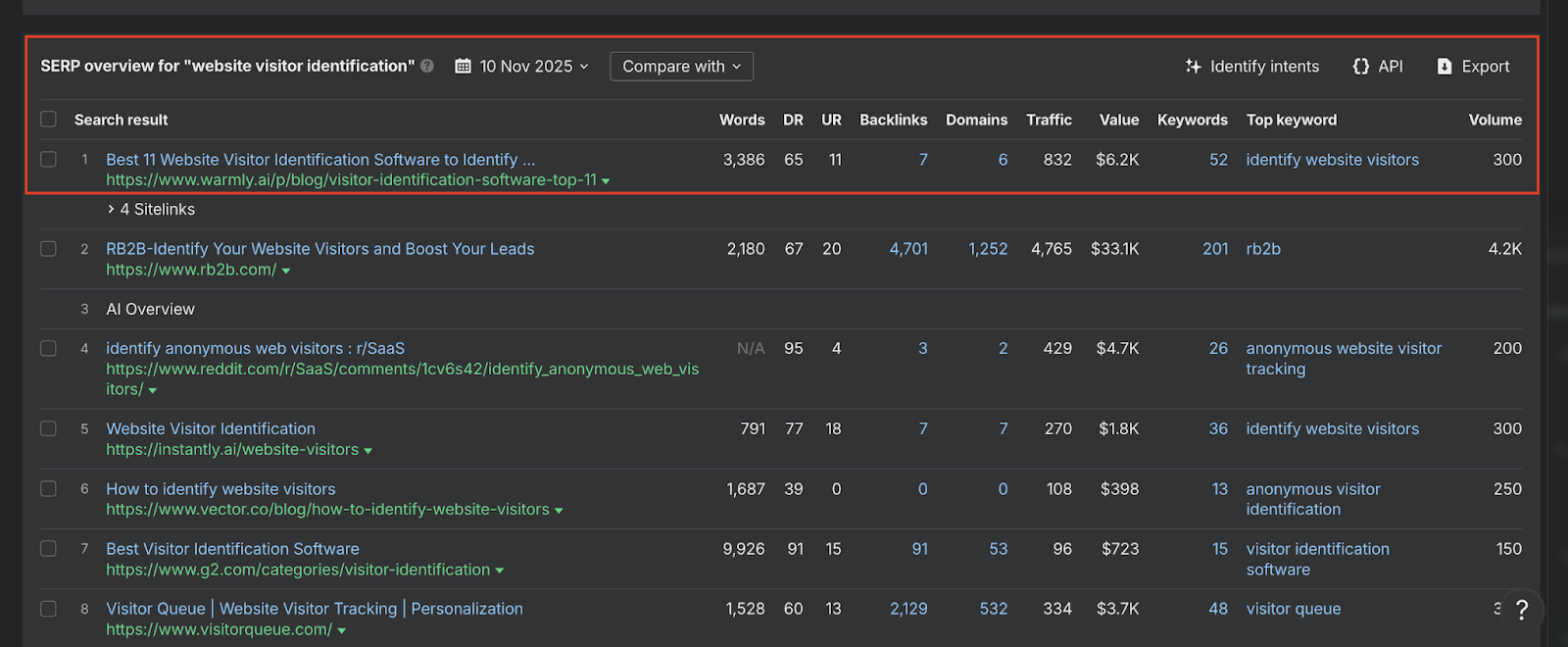Click the API button label
This screenshot has width=1568, height=647.
pyautogui.click(x=1391, y=67)
